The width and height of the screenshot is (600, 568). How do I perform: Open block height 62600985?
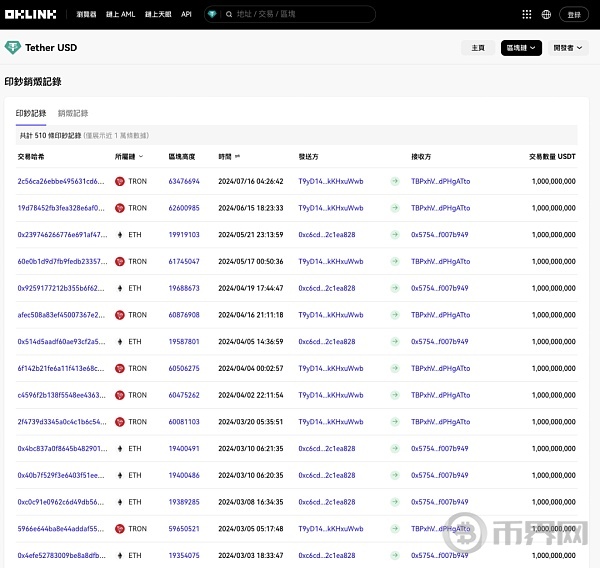(184, 208)
